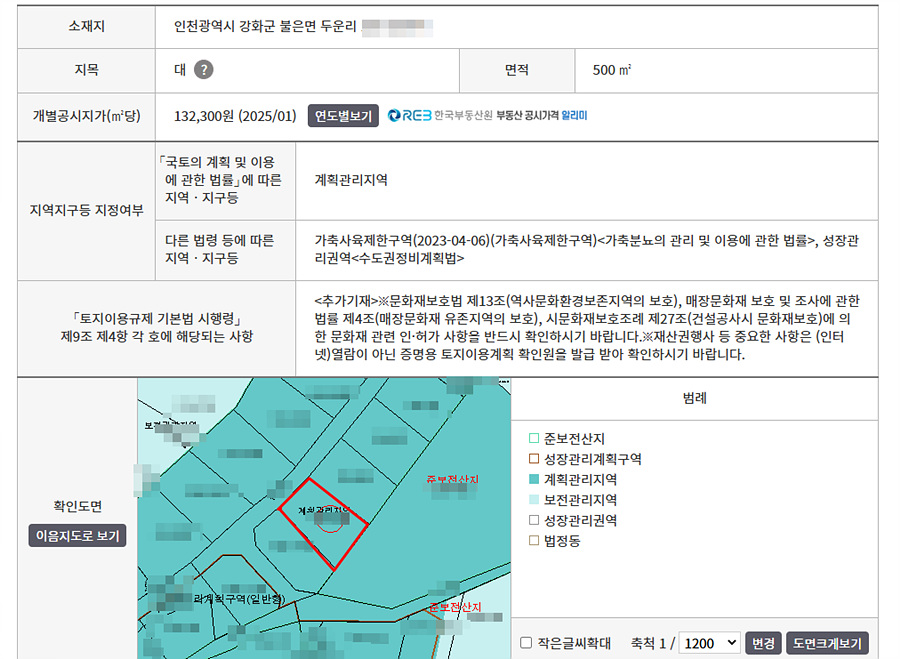Click the 보전관리지역 light teal legend icon
900x659 pixels.
[x=534, y=500]
